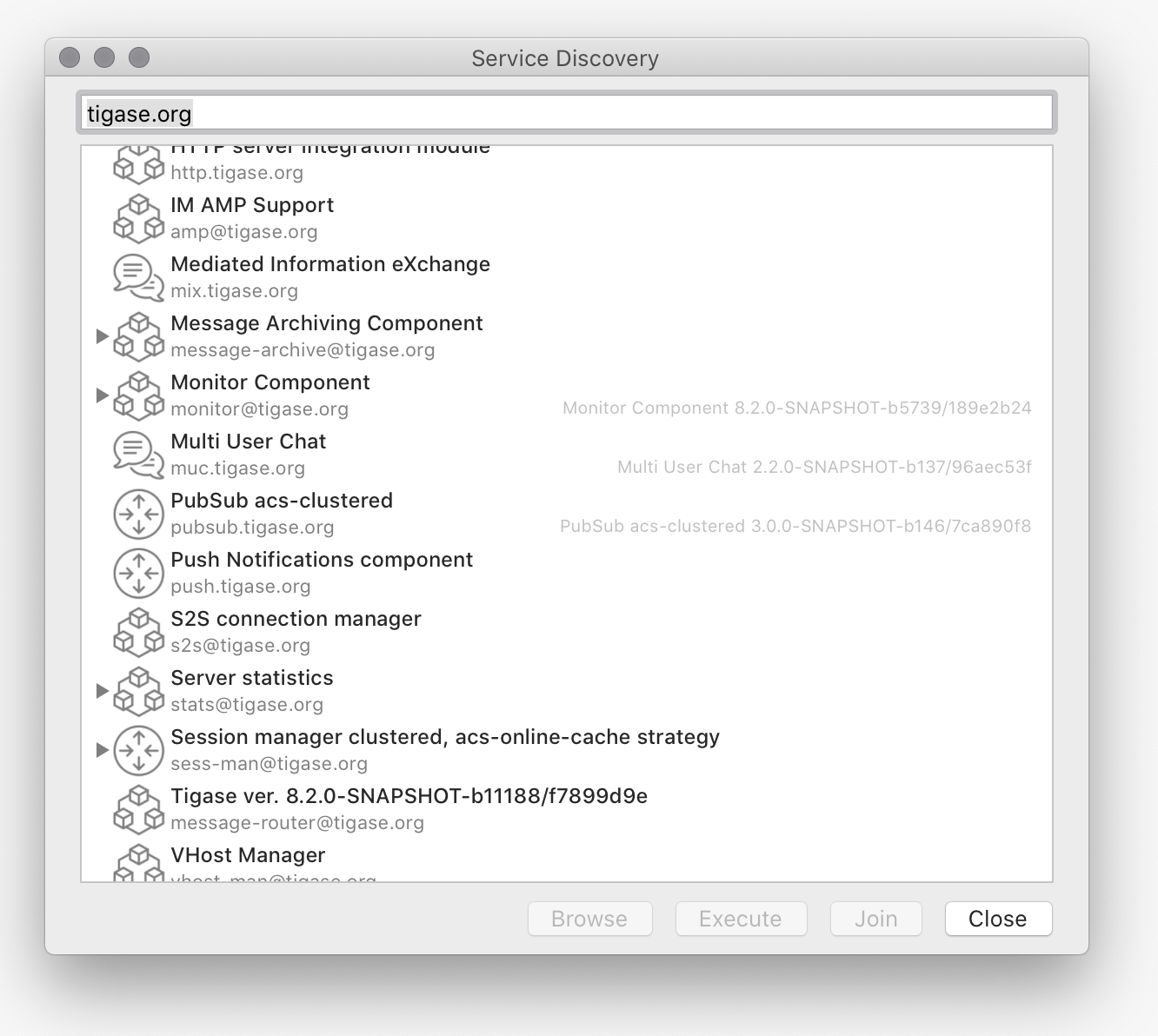Image resolution: width=1158 pixels, height=1036 pixels.
Task: Click PubSub acs-clustered 3.0.0-SNAPSHOT version text
Action: point(795,526)
